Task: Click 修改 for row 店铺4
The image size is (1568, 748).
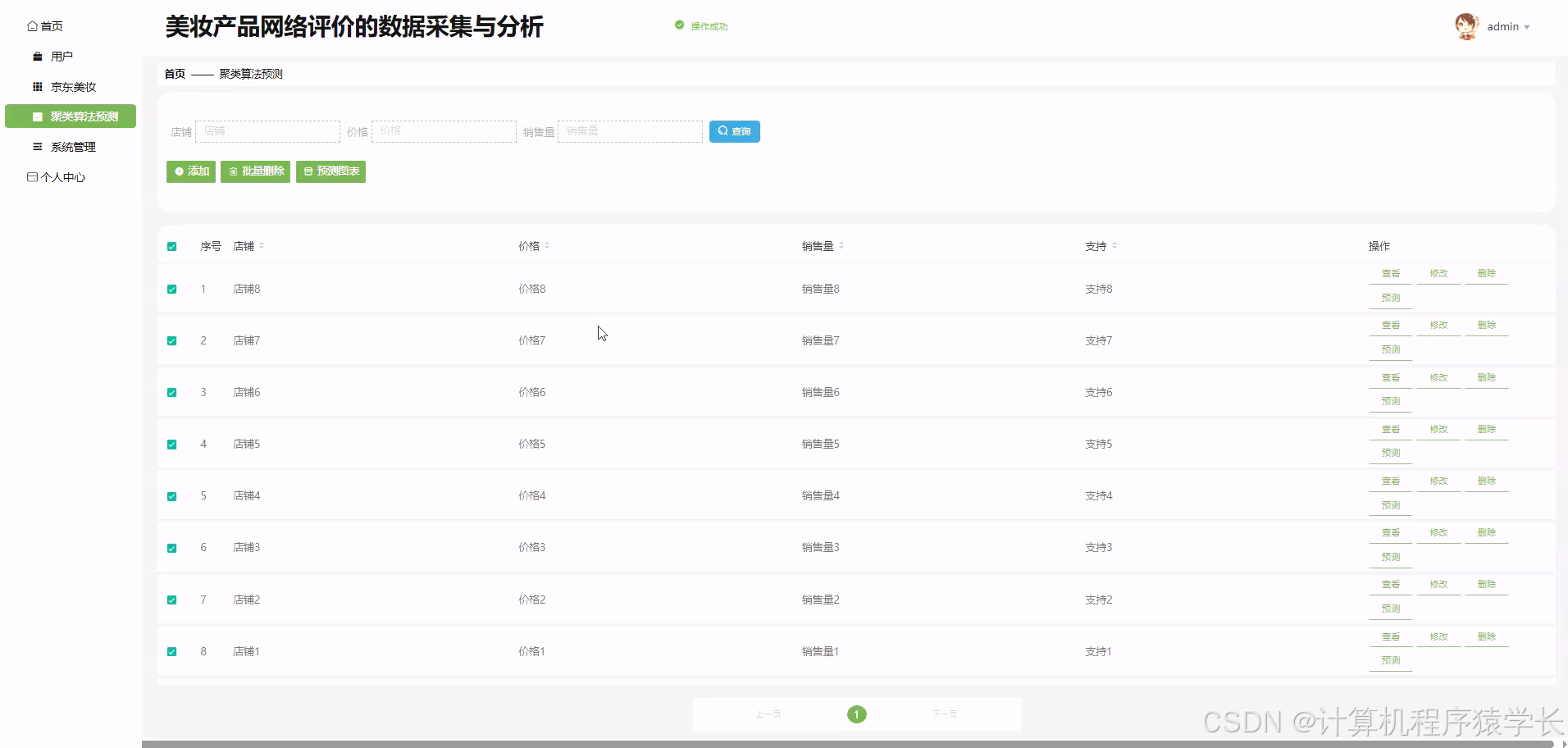Action: (x=1439, y=481)
